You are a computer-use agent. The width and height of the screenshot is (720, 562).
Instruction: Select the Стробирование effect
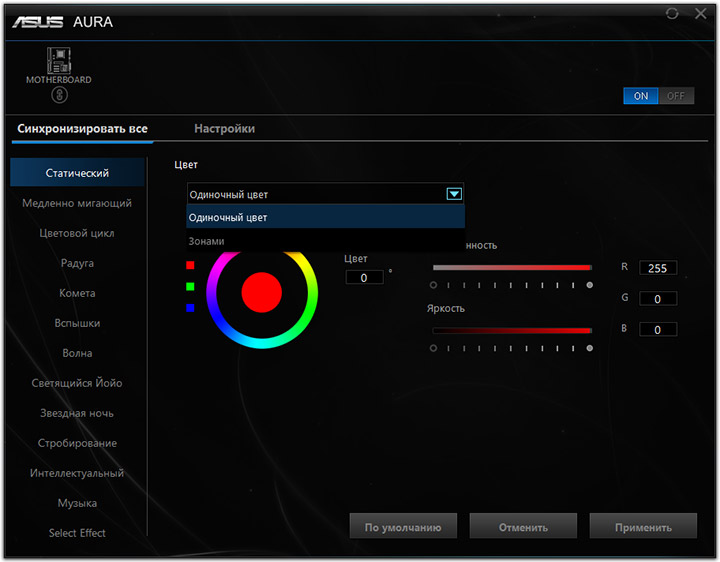(x=77, y=443)
